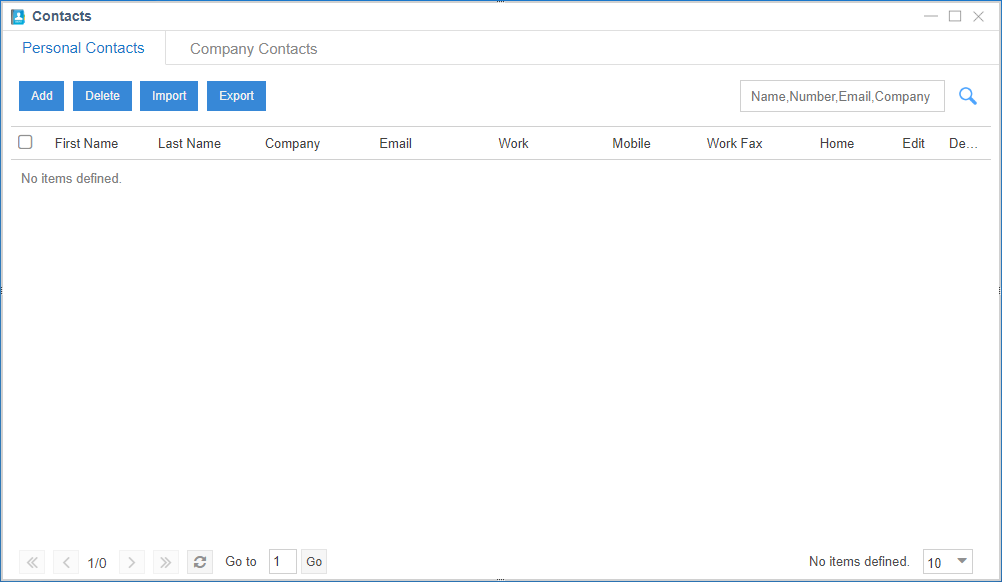The image size is (1002, 582).
Task: Refresh the contacts list
Action: click(200, 562)
